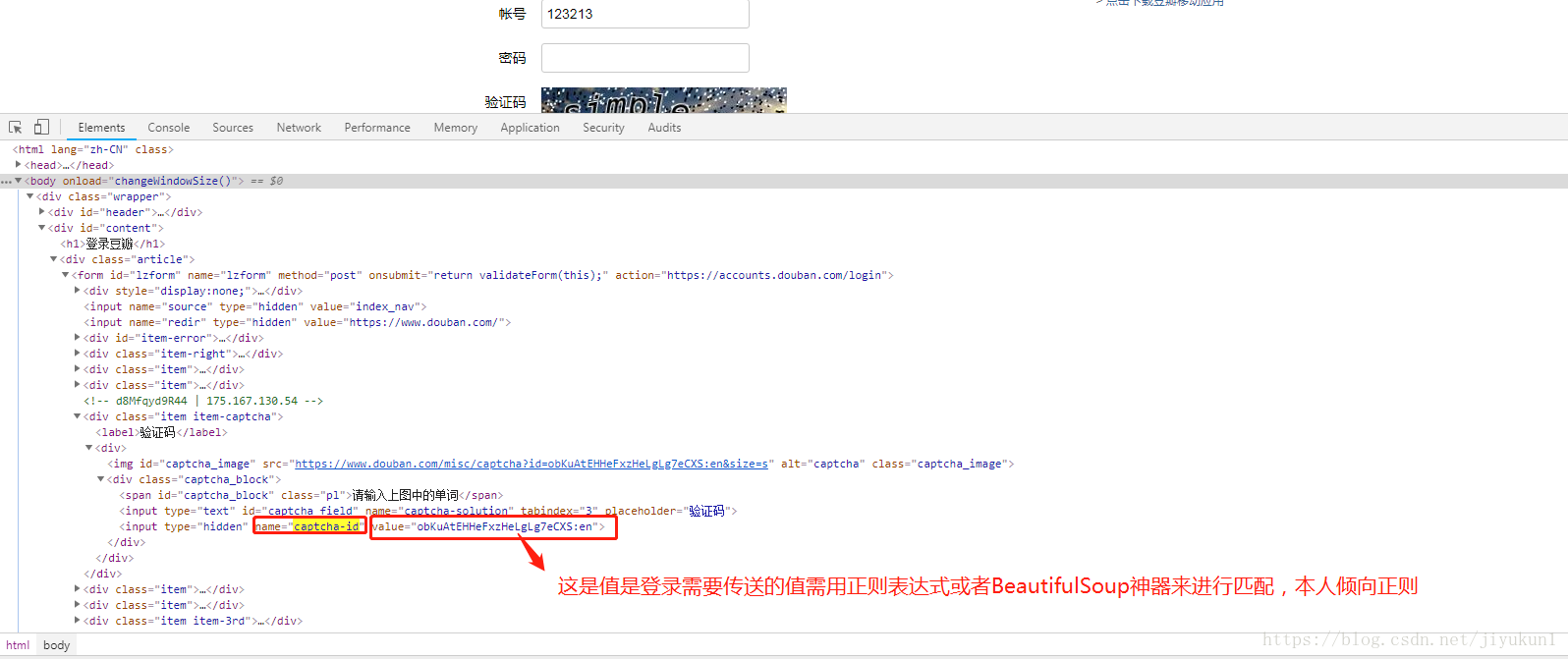Collapse the div class wrapper node
1568x659 pixels.
pos(30,196)
